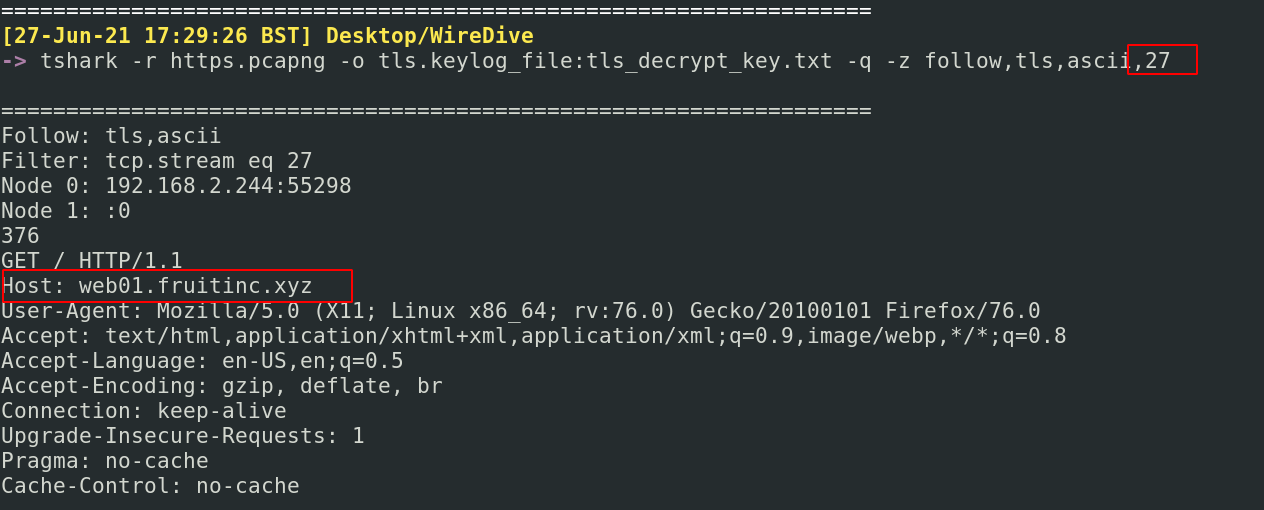Click the Filter: tcp.stream eq 27 line

point(157,161)
